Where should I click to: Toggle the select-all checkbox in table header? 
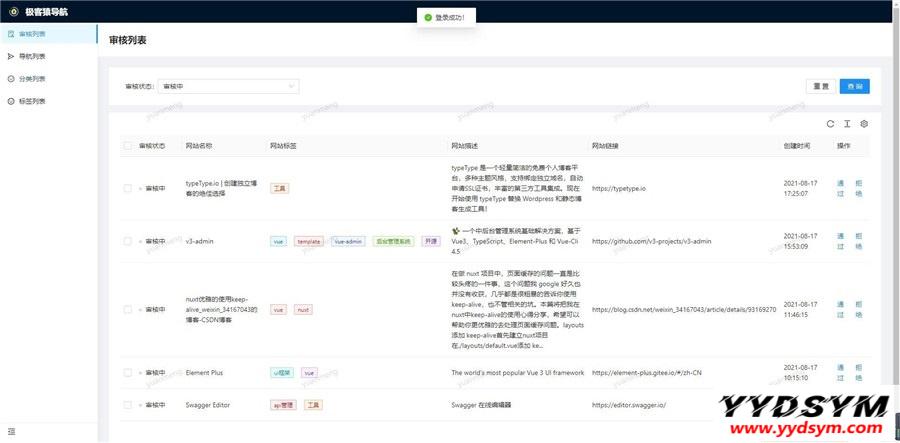[x=127, y=146]
